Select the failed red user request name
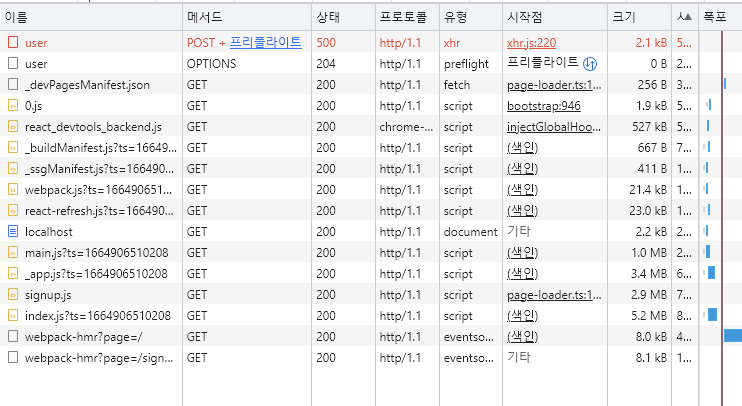Image resolution: width=742 pixels, height=406 pixels. click(36, 43)
